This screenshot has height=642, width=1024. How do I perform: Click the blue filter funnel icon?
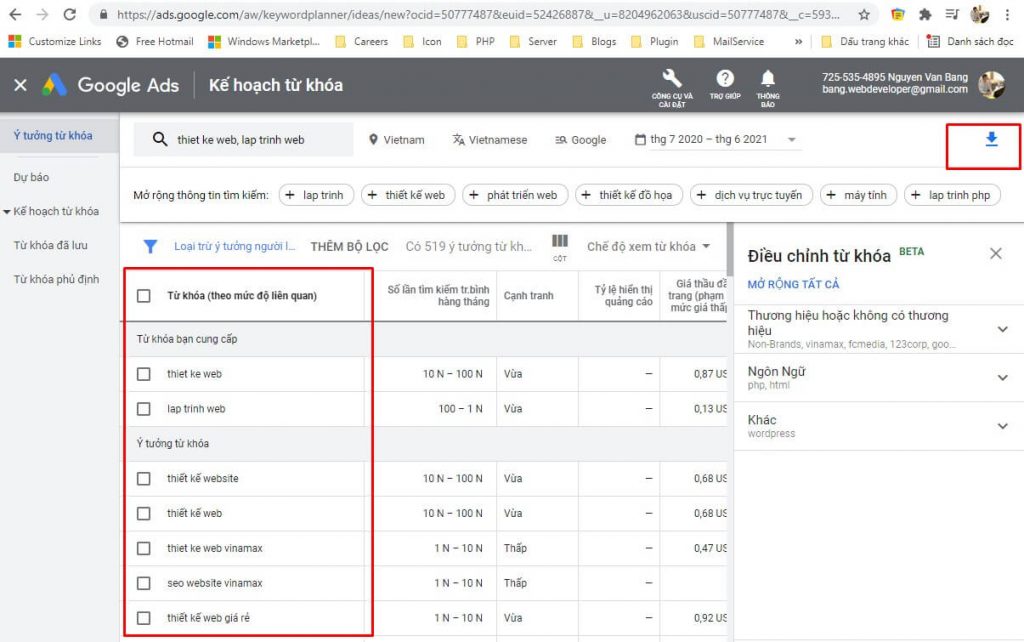click(150, 246)
